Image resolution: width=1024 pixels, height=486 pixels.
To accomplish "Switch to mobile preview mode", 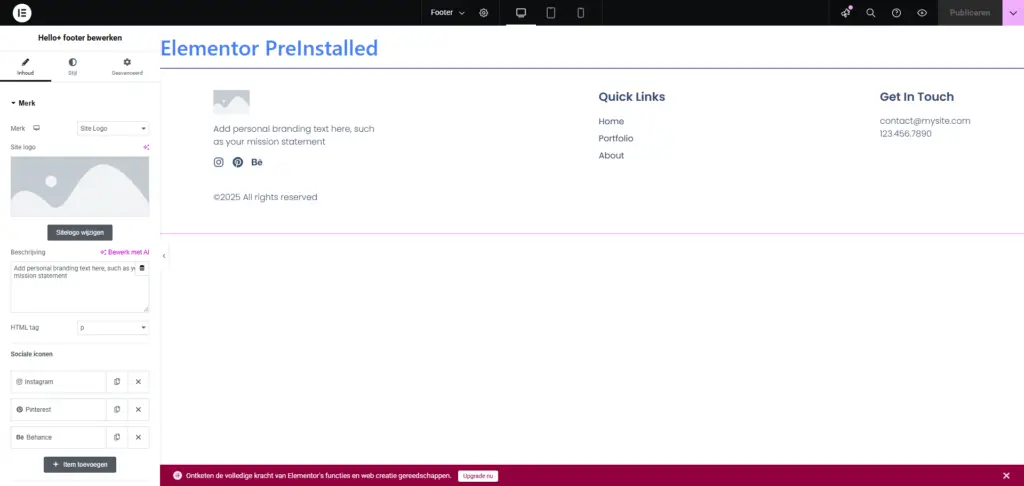I will tap(580, 12).
